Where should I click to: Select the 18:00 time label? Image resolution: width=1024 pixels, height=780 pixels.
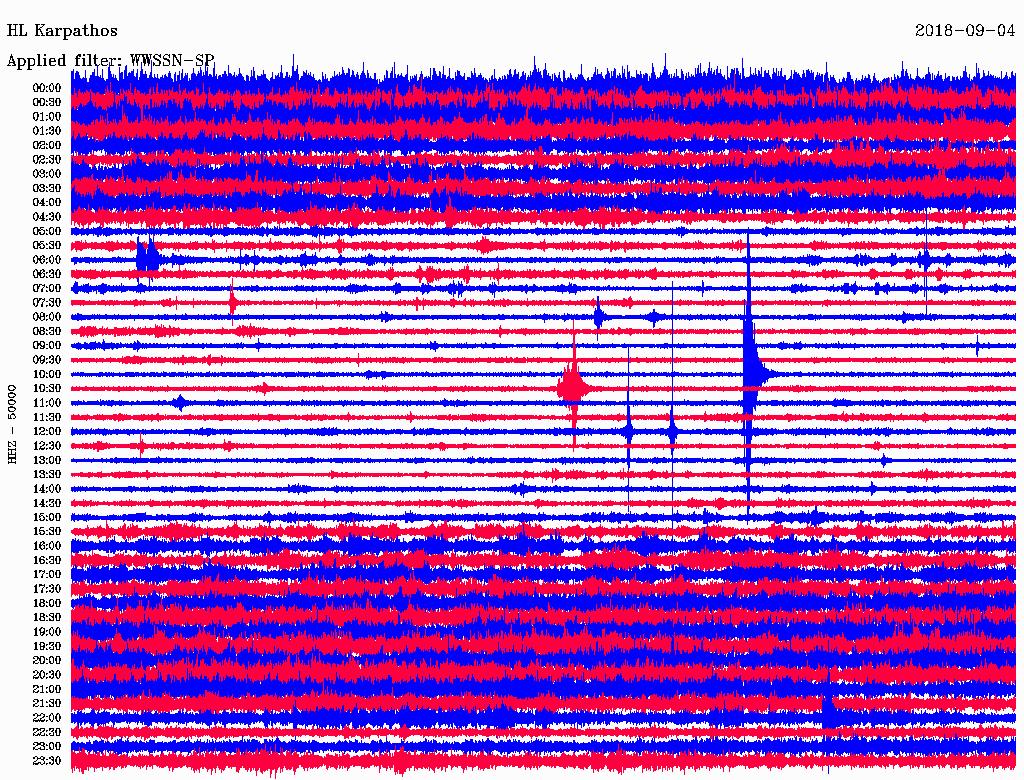[x=47, y=604]
